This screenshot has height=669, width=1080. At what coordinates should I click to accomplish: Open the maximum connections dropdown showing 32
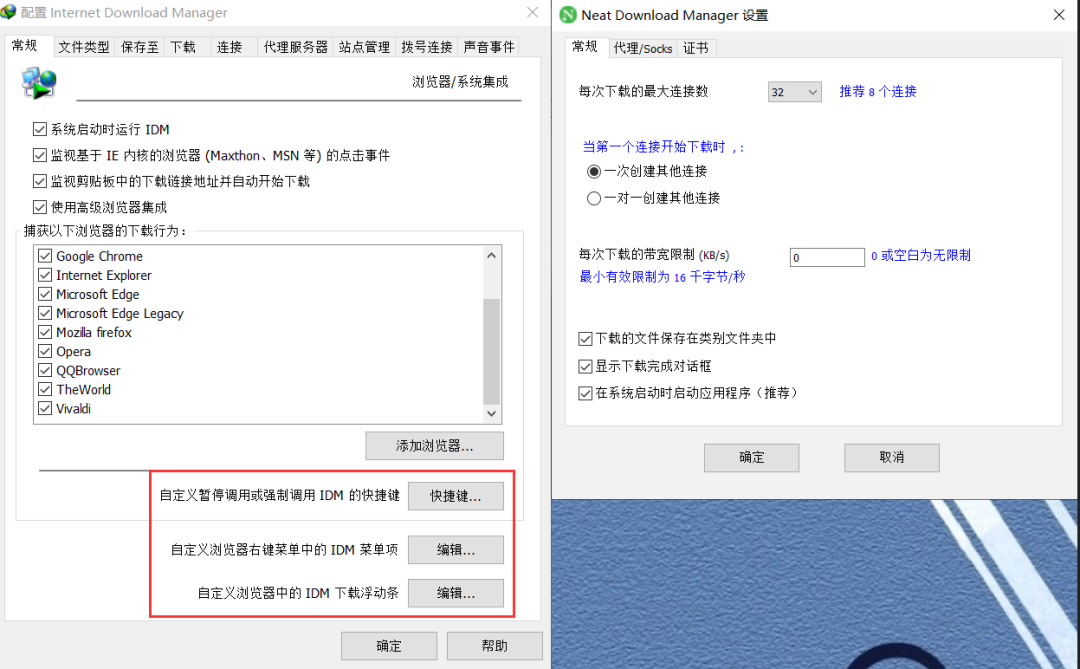click(794, 91)
